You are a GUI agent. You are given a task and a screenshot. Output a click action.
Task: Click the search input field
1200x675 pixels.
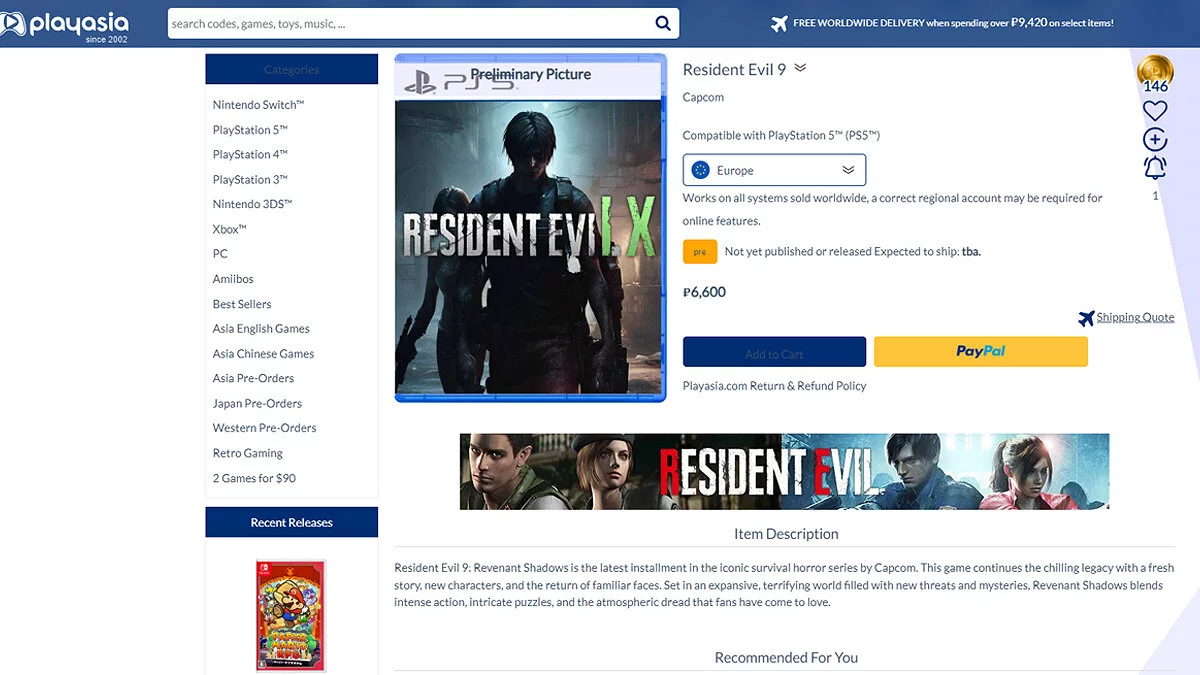point(410,23)
